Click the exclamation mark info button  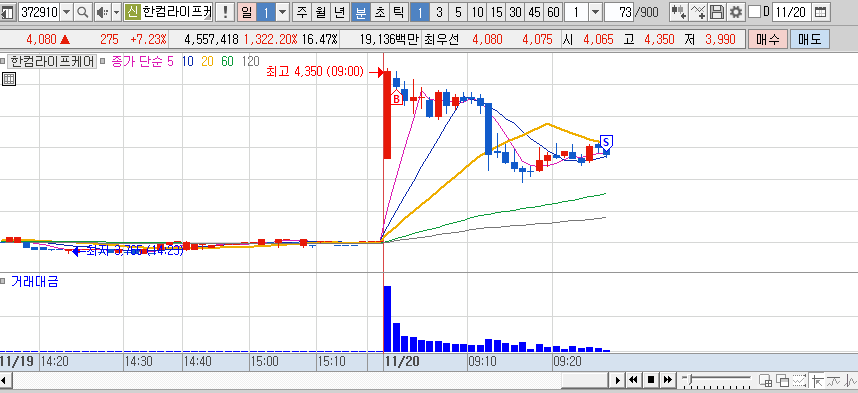225,11
